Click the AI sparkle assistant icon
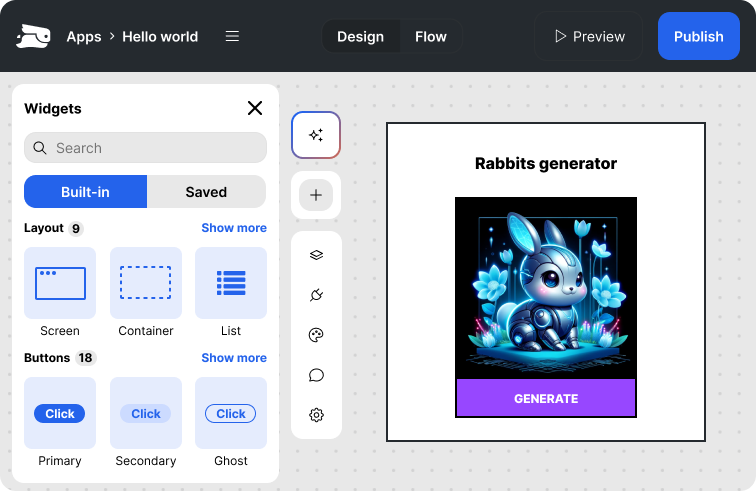Viewport: 756px width, 491px height. click(316, 135)
